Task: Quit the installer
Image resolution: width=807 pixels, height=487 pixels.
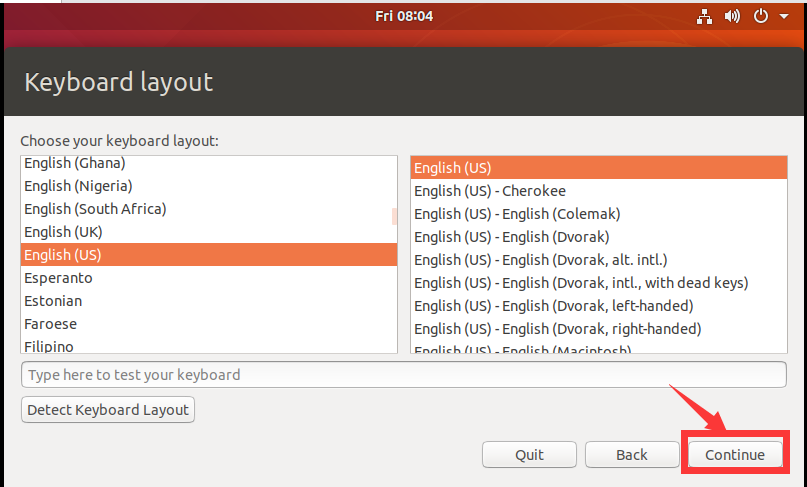Action: pyautogui.click(x=529, y=455)
